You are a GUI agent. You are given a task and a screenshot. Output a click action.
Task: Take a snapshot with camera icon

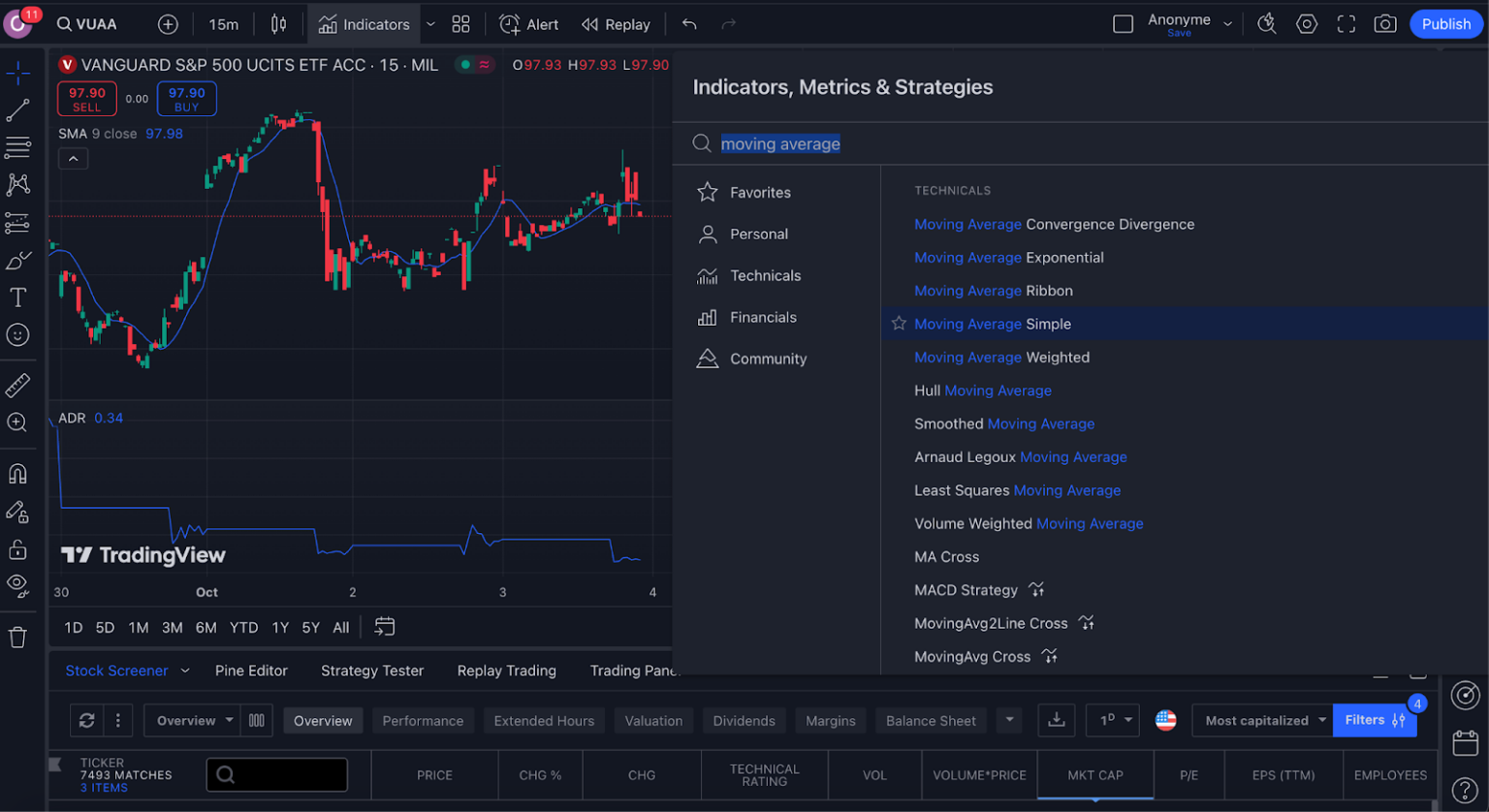pos(1385,24)
